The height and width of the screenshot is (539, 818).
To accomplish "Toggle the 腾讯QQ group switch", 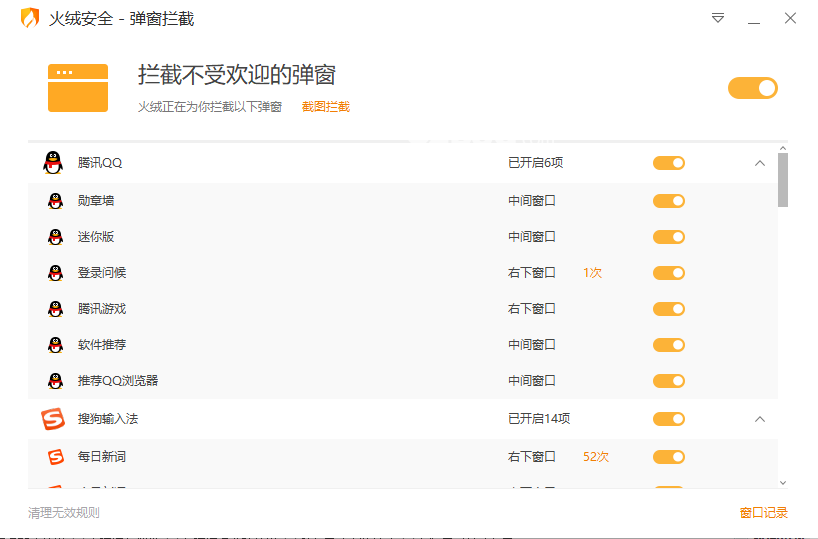I will pos(669,163).
